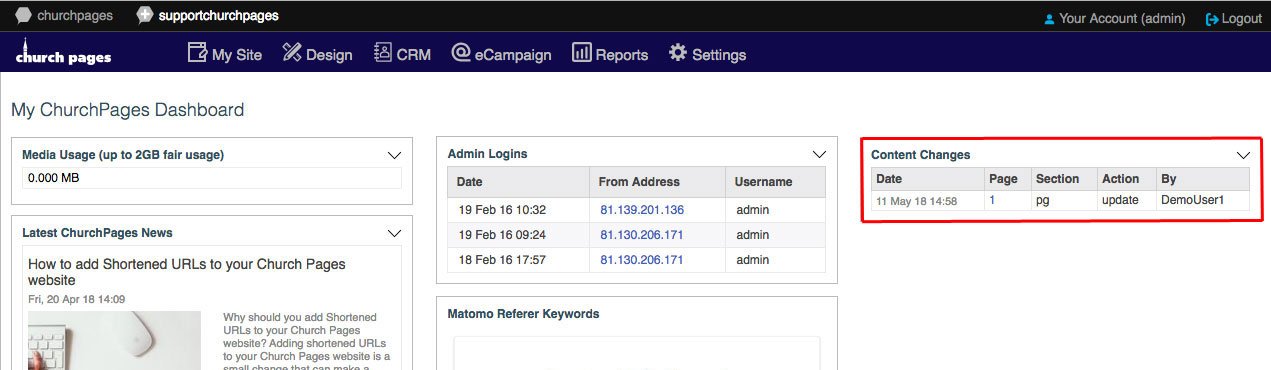The height and width of the screenshot is (370, 1271).
Task: Collapse the Media Usage panel
Action: (394, 155)
